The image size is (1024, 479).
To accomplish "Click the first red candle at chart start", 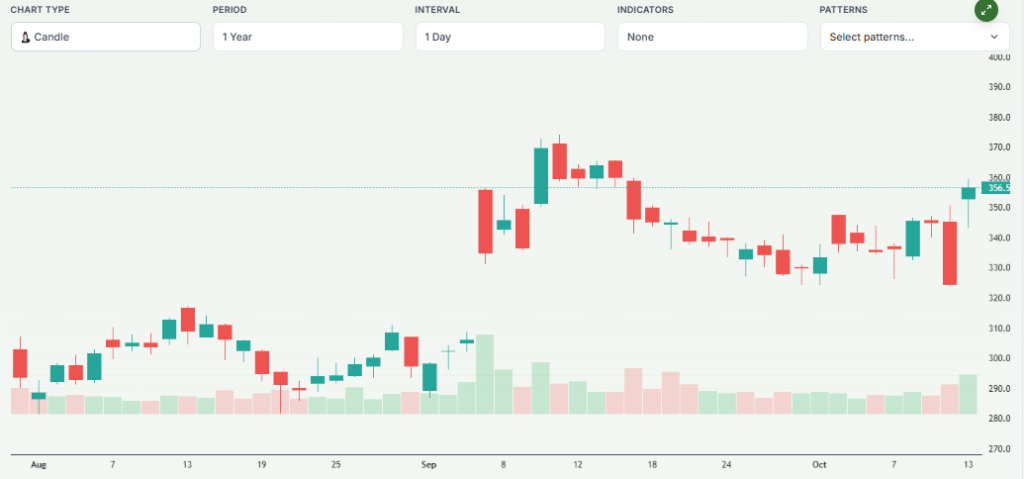I will pyautogui.click(x=20, y=363).
